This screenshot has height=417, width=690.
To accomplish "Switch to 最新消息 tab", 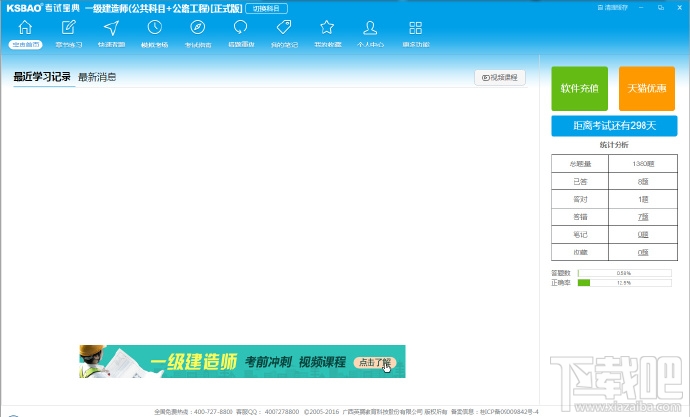I will point(97,77).
